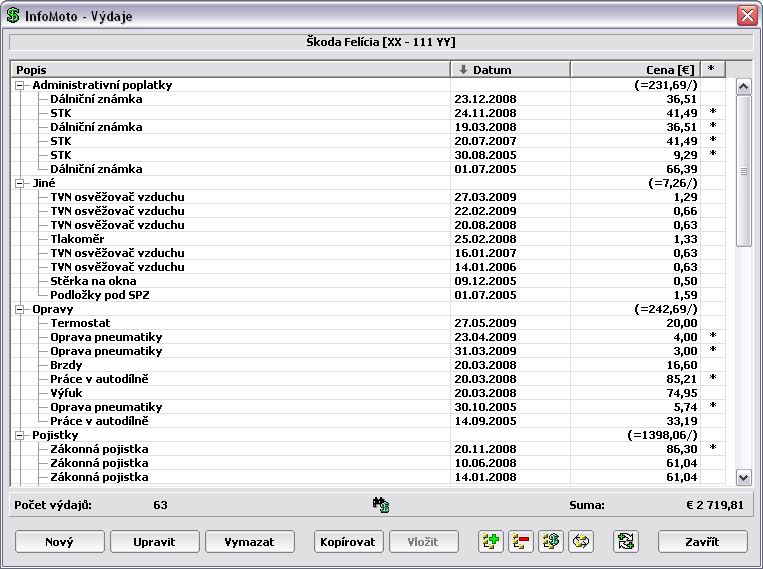Select the Tlakoměr row

368,239
